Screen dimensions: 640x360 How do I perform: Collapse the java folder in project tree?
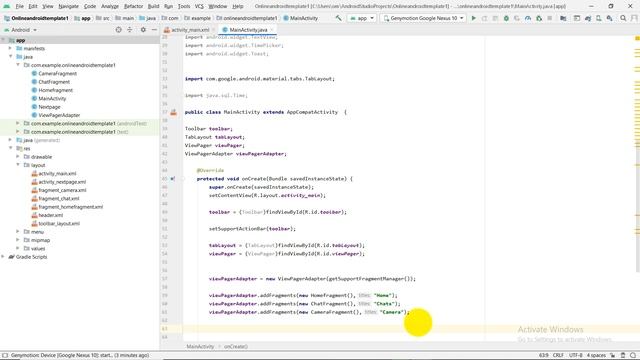click(11, 57)
